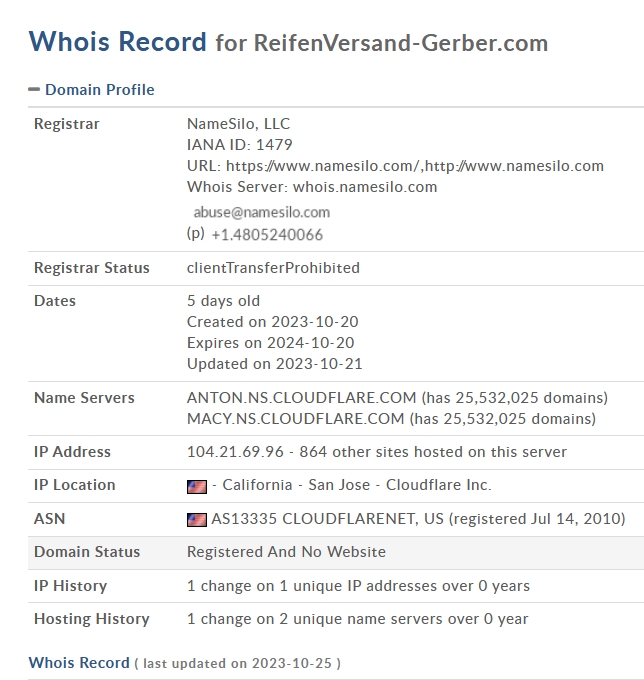
Task: Click clientTransferProhibited status value
Action: pyautogui.click(x=273, y=268)
